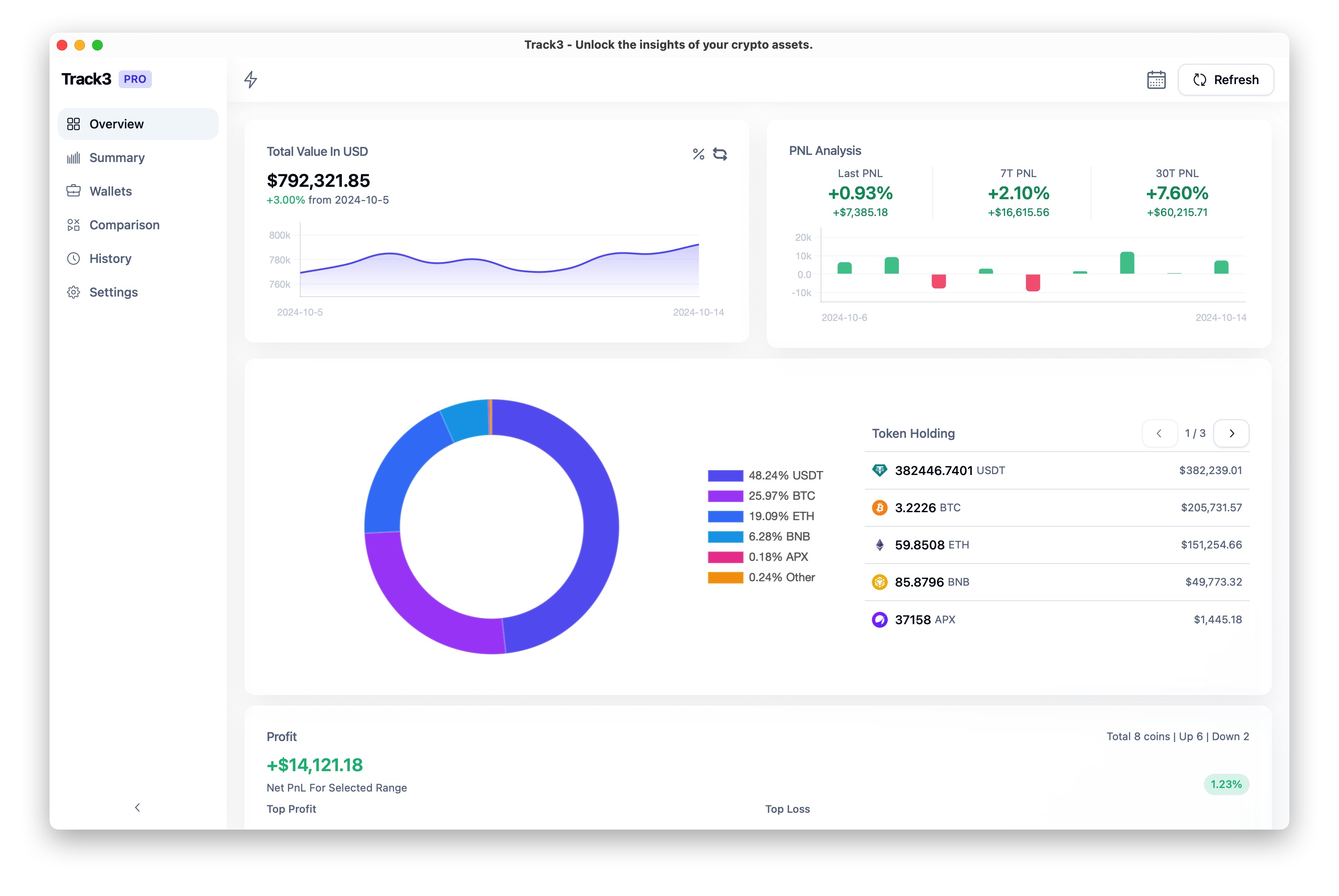Click the Track3 PRO badge
This screenshot has height=896, width=1339.
click(135, 79)
